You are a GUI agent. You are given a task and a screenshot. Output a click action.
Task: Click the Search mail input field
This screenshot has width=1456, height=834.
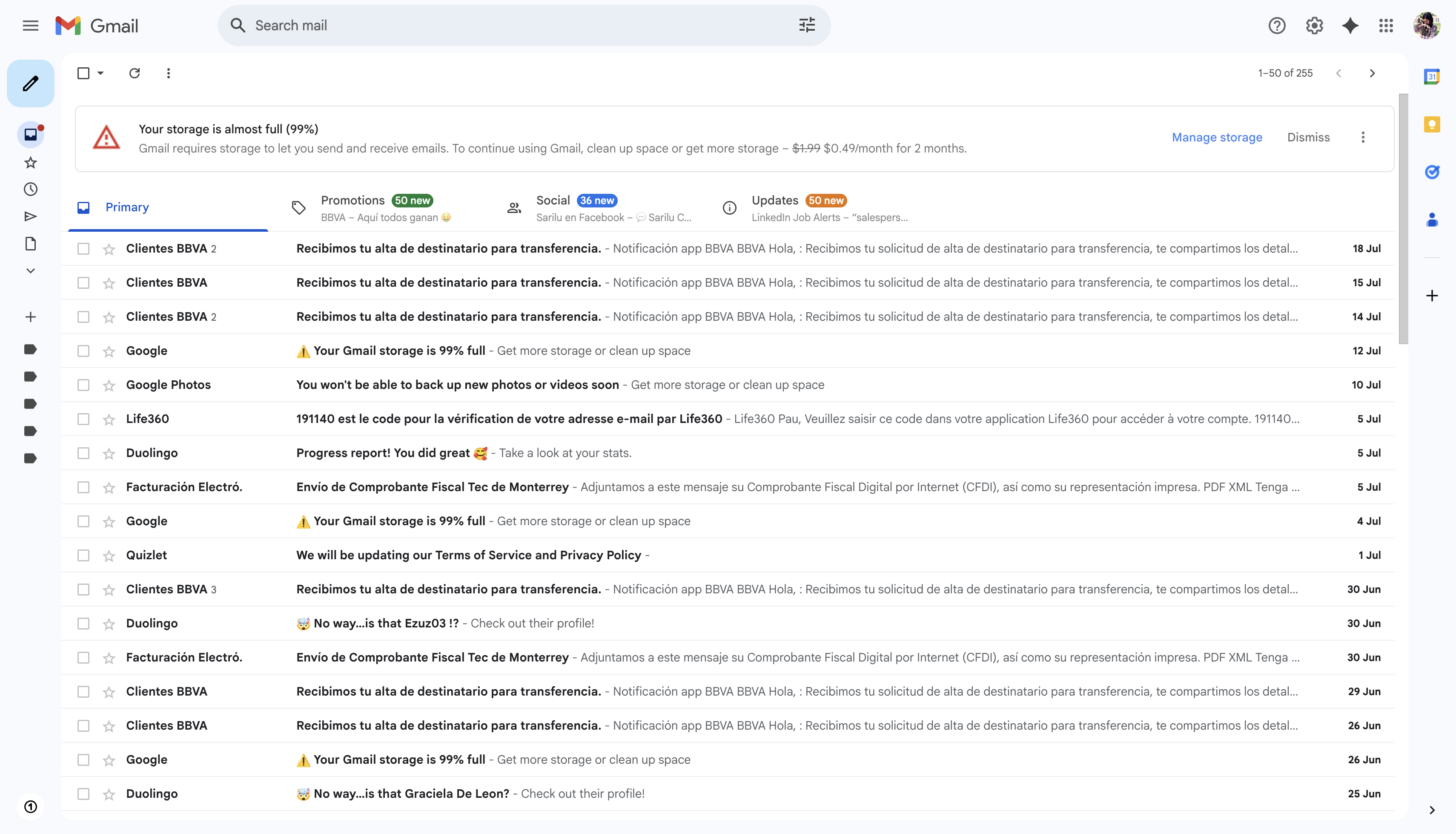(x=515, y=25)
